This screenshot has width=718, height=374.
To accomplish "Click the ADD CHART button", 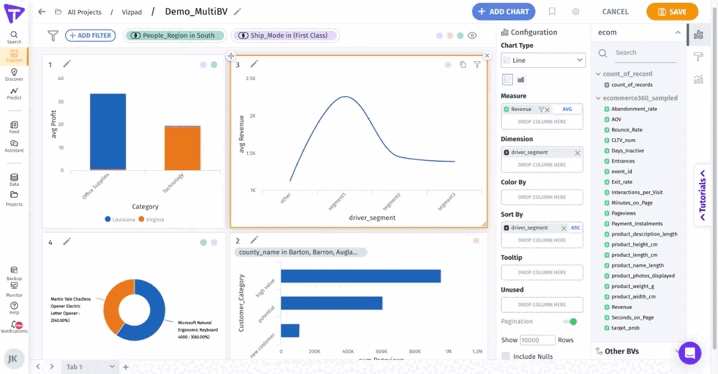I will (503, 11).
